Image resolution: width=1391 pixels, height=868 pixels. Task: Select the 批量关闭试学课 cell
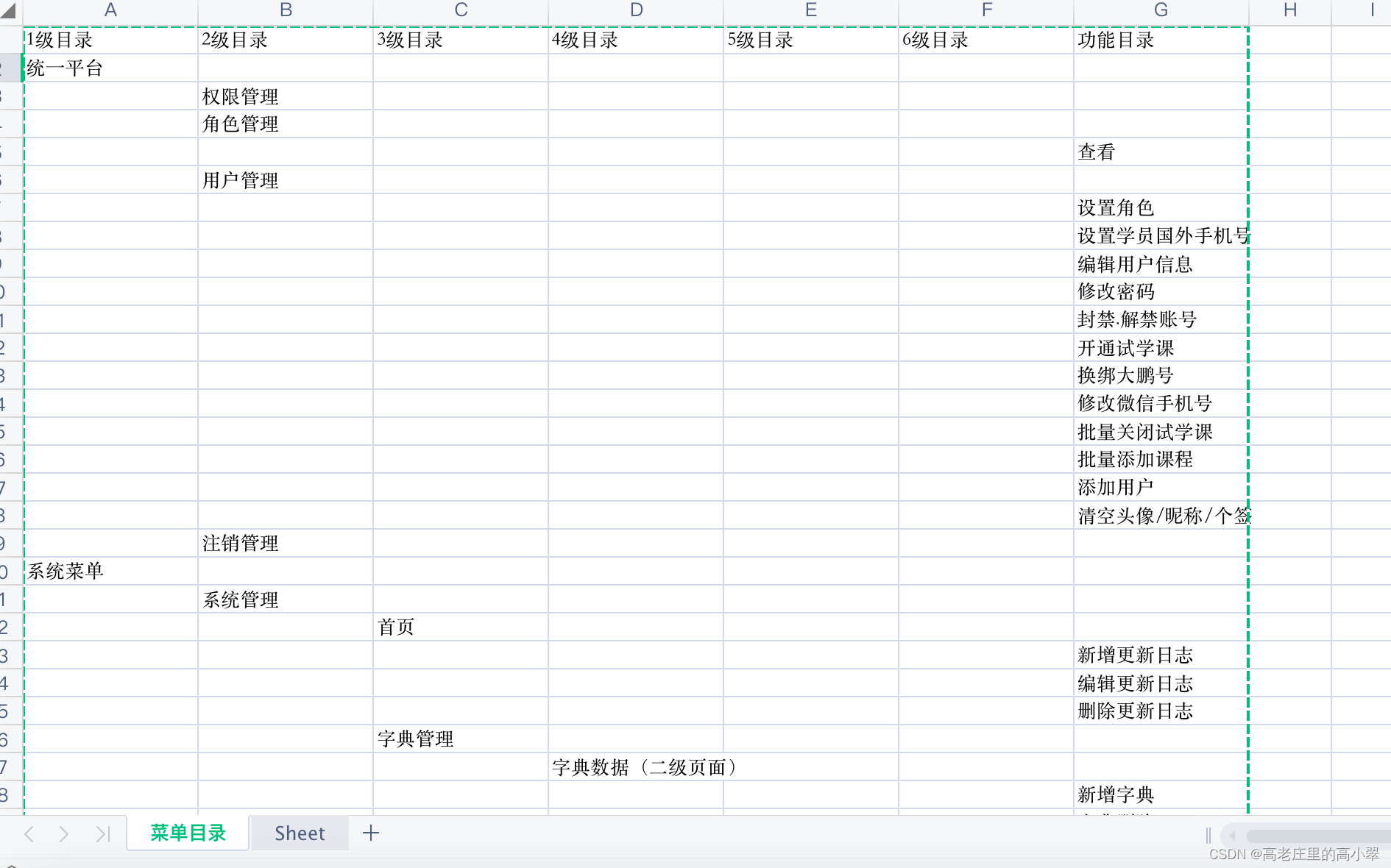point(1161,432)
